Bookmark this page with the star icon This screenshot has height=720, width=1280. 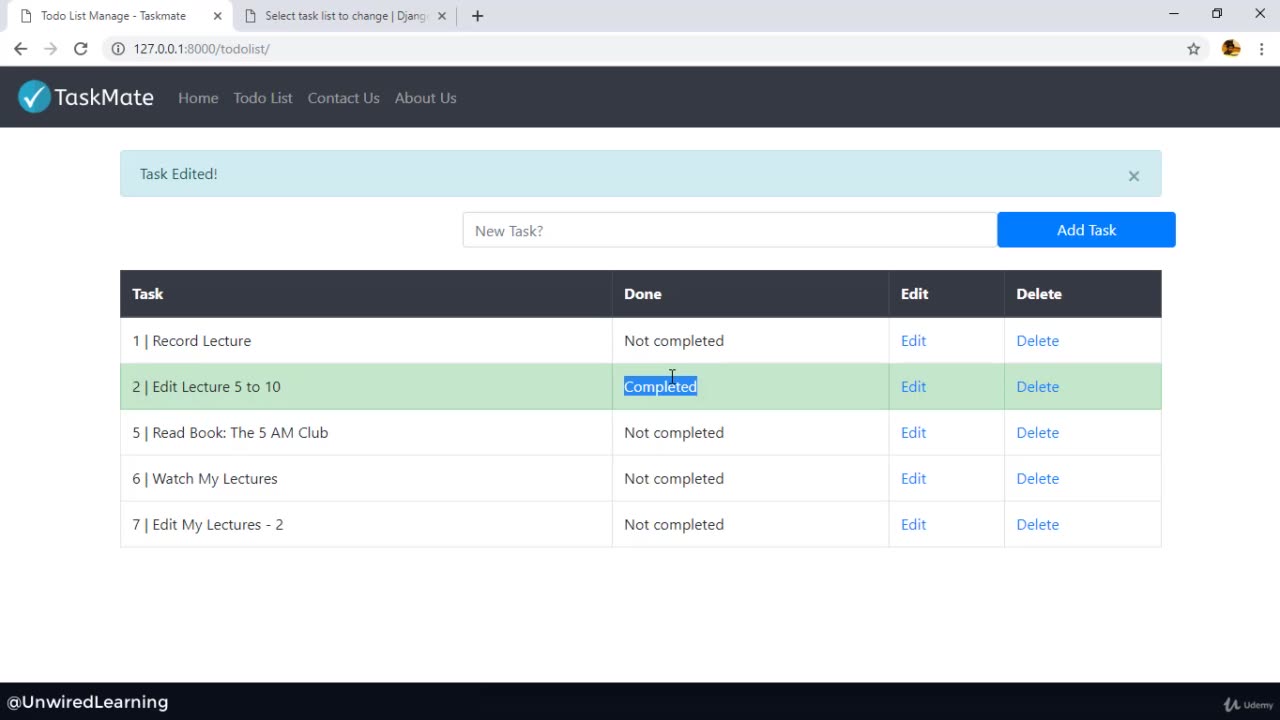[1193, 49]
